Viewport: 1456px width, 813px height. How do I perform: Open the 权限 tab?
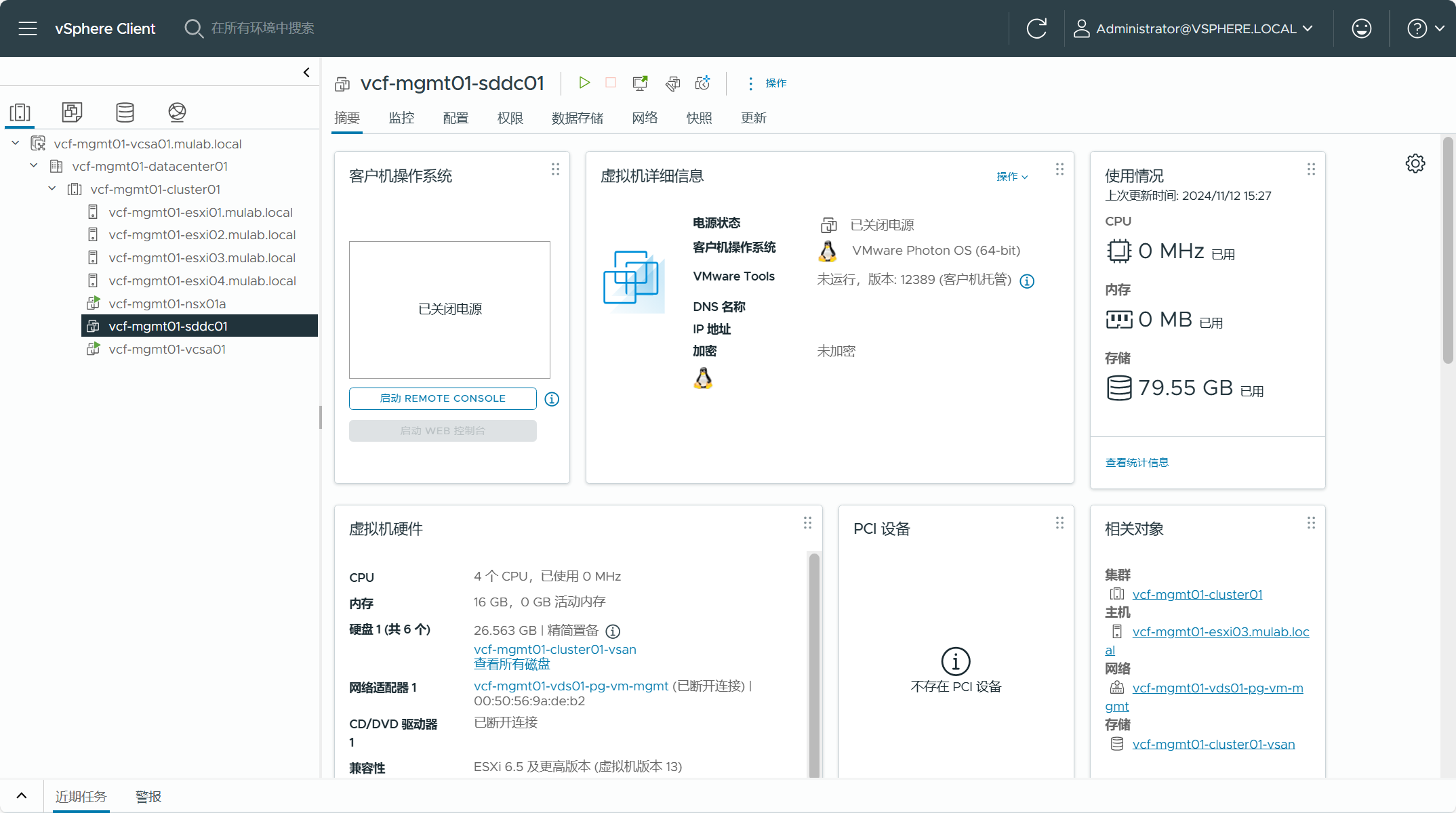(x=510, y=118)
